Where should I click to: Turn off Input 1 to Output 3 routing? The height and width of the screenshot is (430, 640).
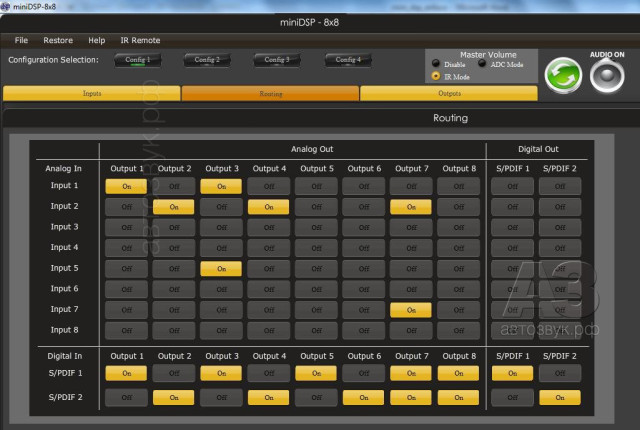221,186
